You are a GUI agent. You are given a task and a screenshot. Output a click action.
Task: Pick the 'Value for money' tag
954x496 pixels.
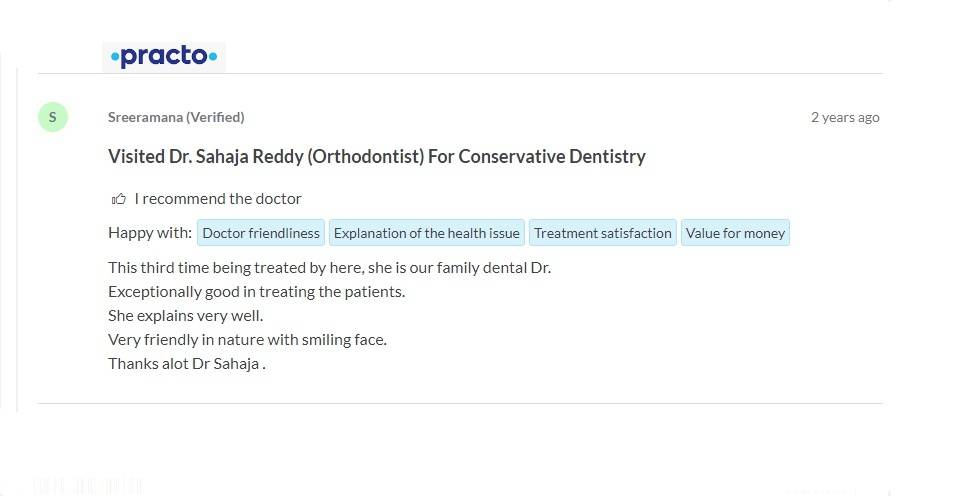click(735, 233)
